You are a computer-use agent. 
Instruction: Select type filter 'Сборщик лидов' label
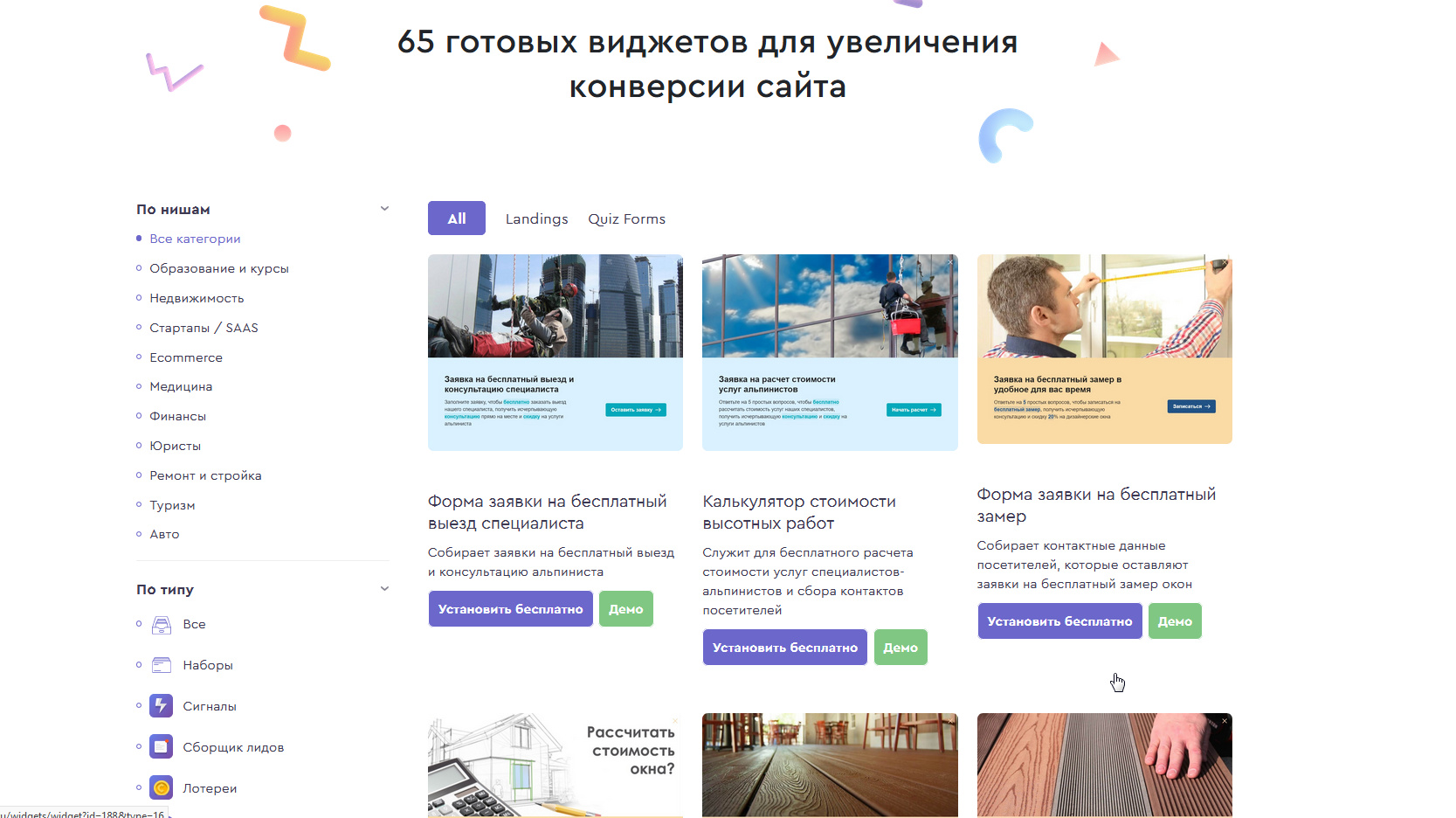click(x=233, y=747)
